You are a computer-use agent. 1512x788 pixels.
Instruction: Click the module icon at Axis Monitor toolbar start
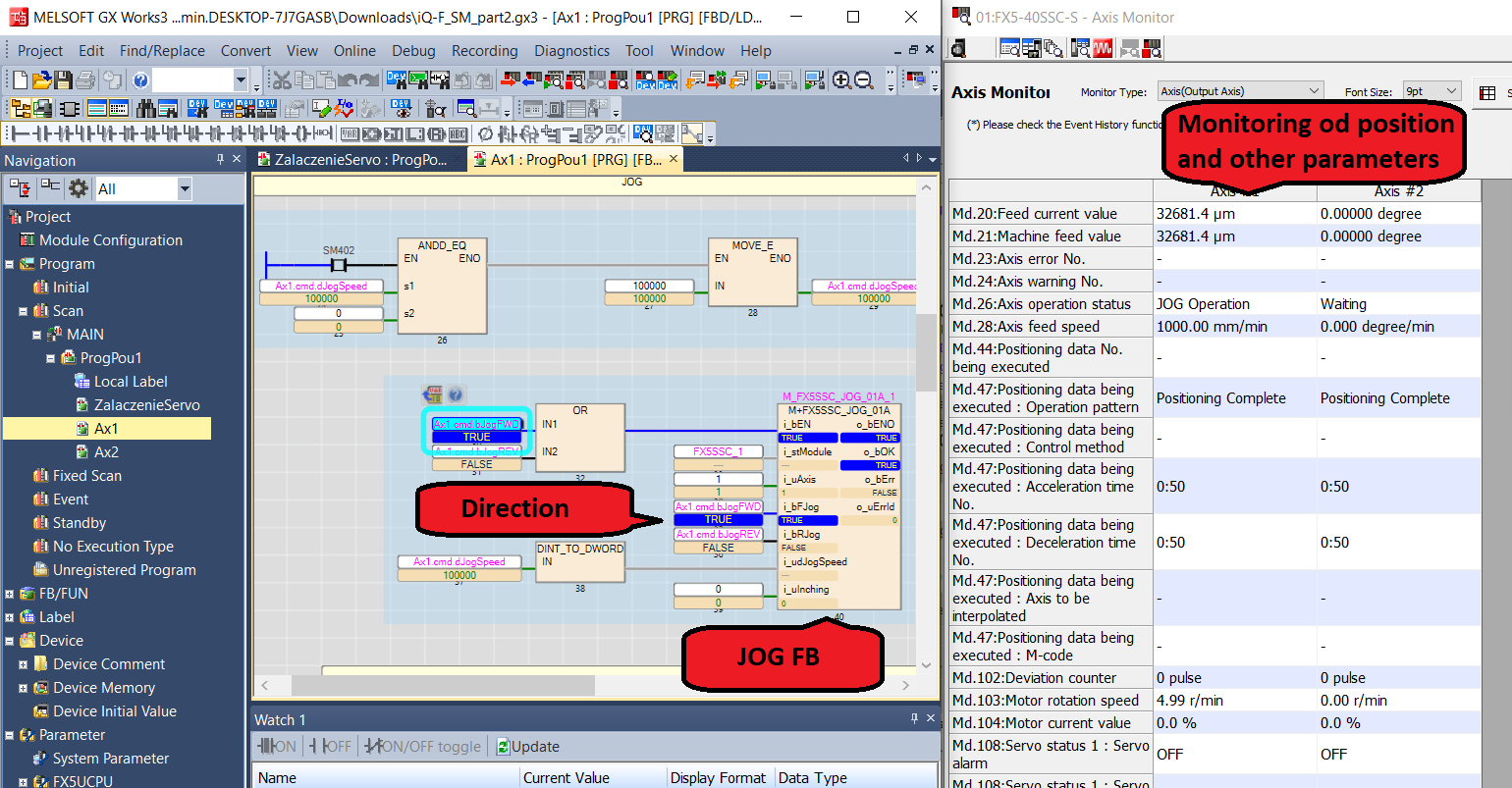[959, 47]
